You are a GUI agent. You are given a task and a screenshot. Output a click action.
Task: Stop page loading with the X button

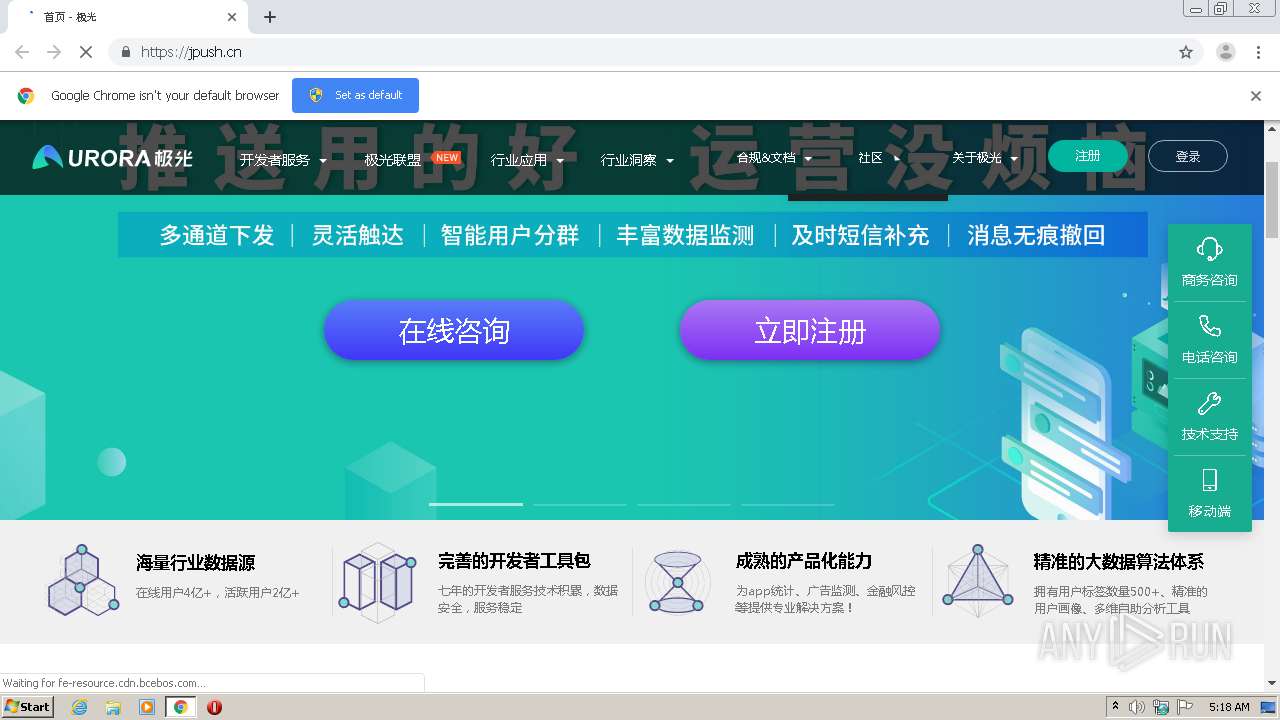(x=86, y=52)
